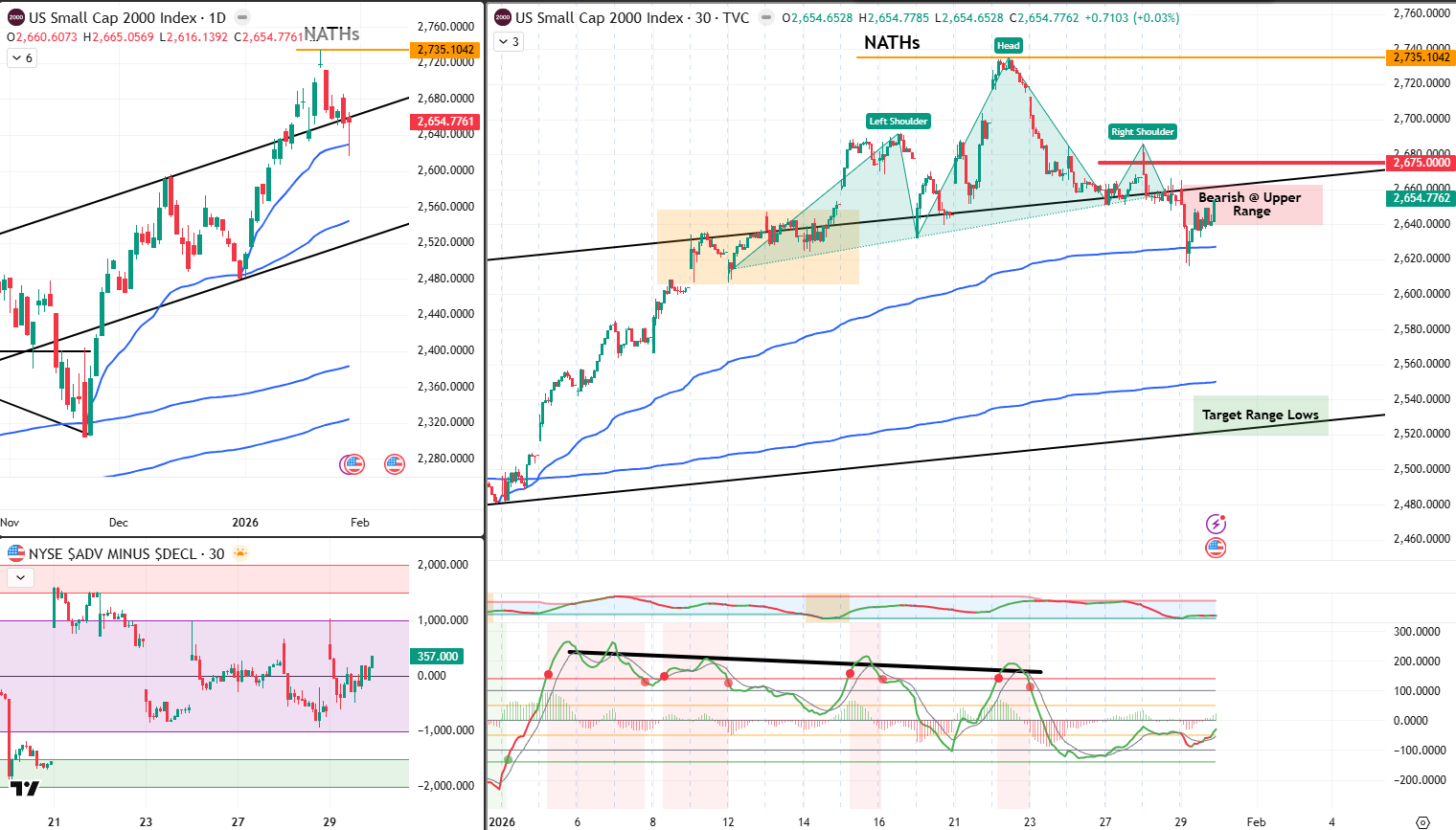Click the Left Shoulder pattern label
Image resolution: width=1456 pixels, height=830 pixels.
pyautogui.click(x=898, y=122)
